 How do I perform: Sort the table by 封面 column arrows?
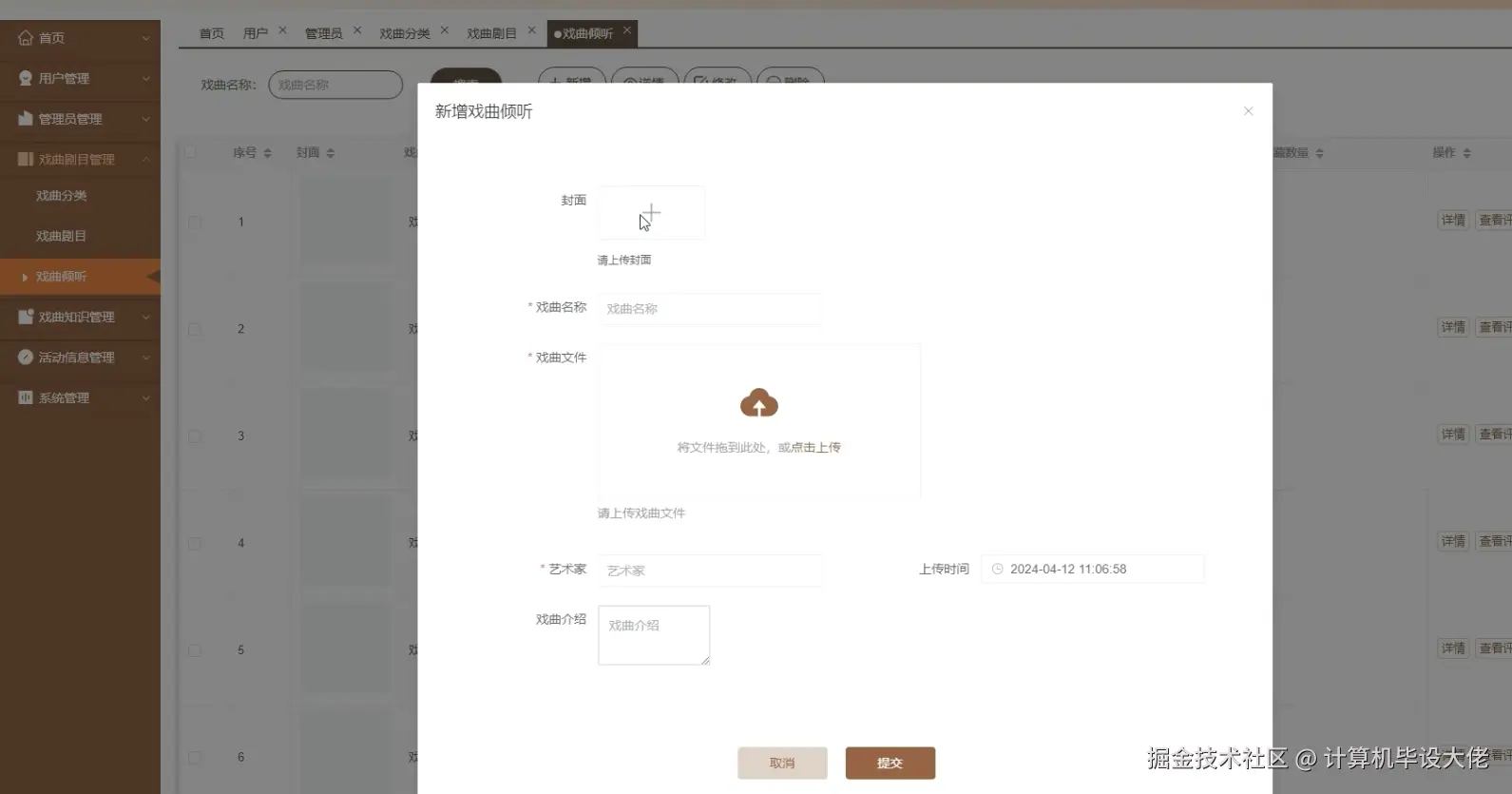(x=330, y=153)
